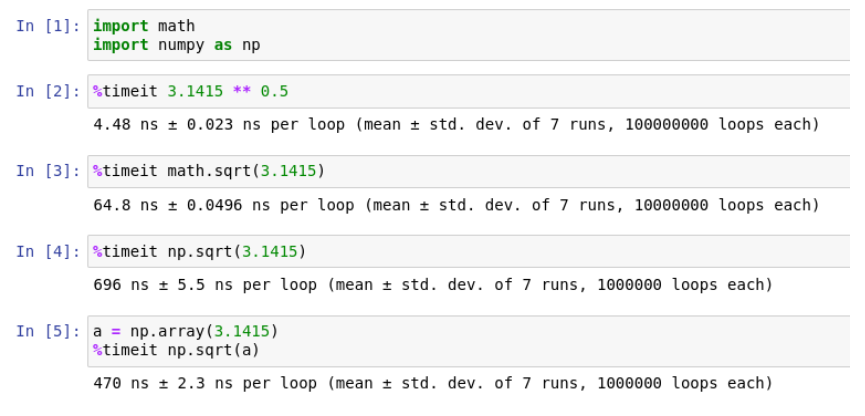Click the output line starting with 4.48 ns

(456, 125)
